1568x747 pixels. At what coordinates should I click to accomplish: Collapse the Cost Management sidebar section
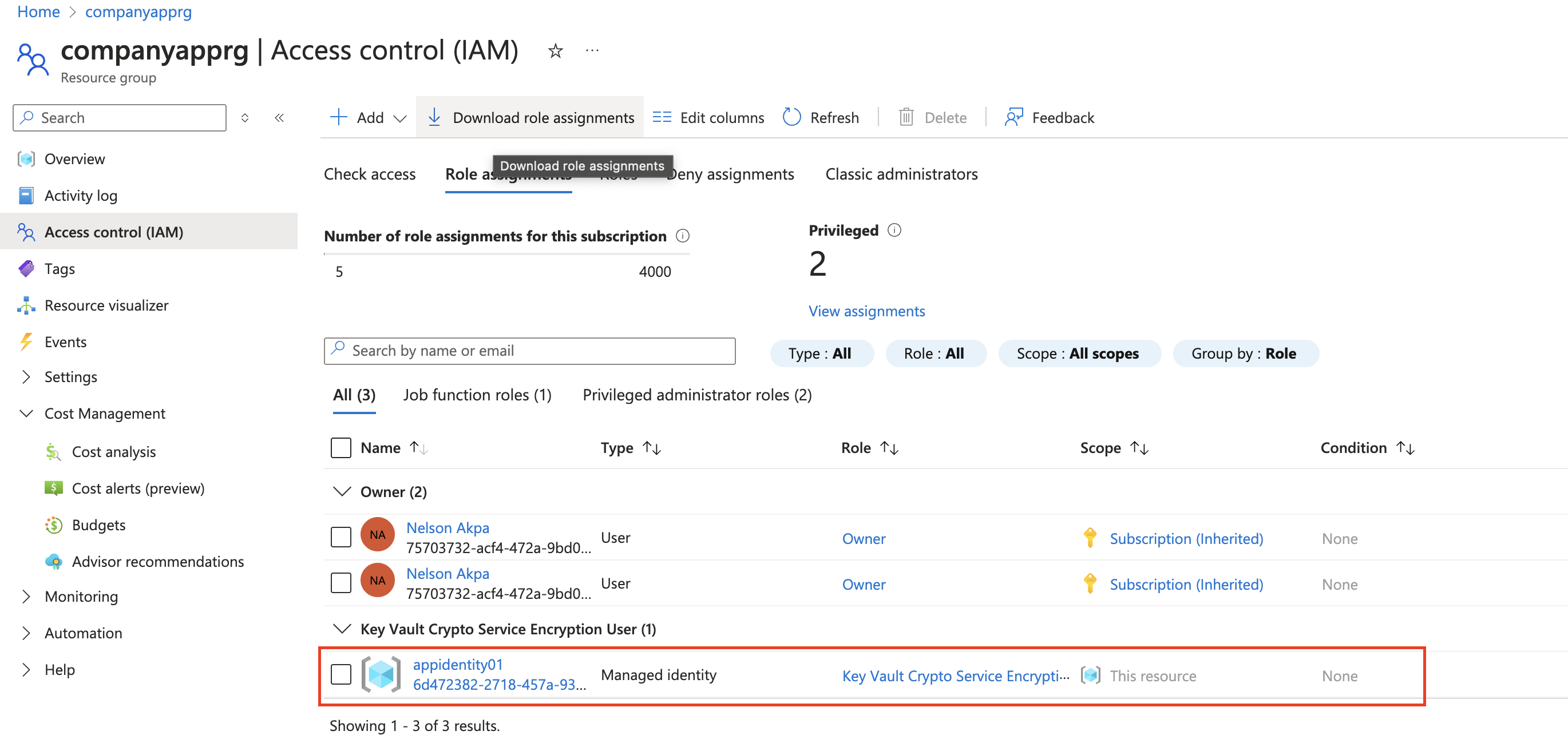point(26,413)
